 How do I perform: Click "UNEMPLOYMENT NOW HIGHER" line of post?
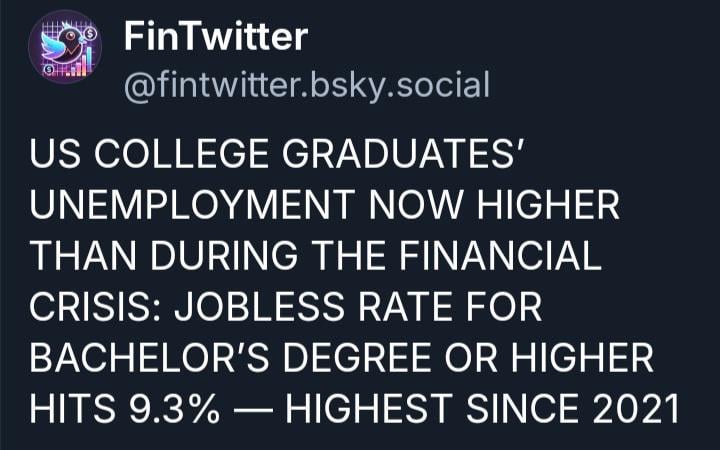(x=326, y=205)
